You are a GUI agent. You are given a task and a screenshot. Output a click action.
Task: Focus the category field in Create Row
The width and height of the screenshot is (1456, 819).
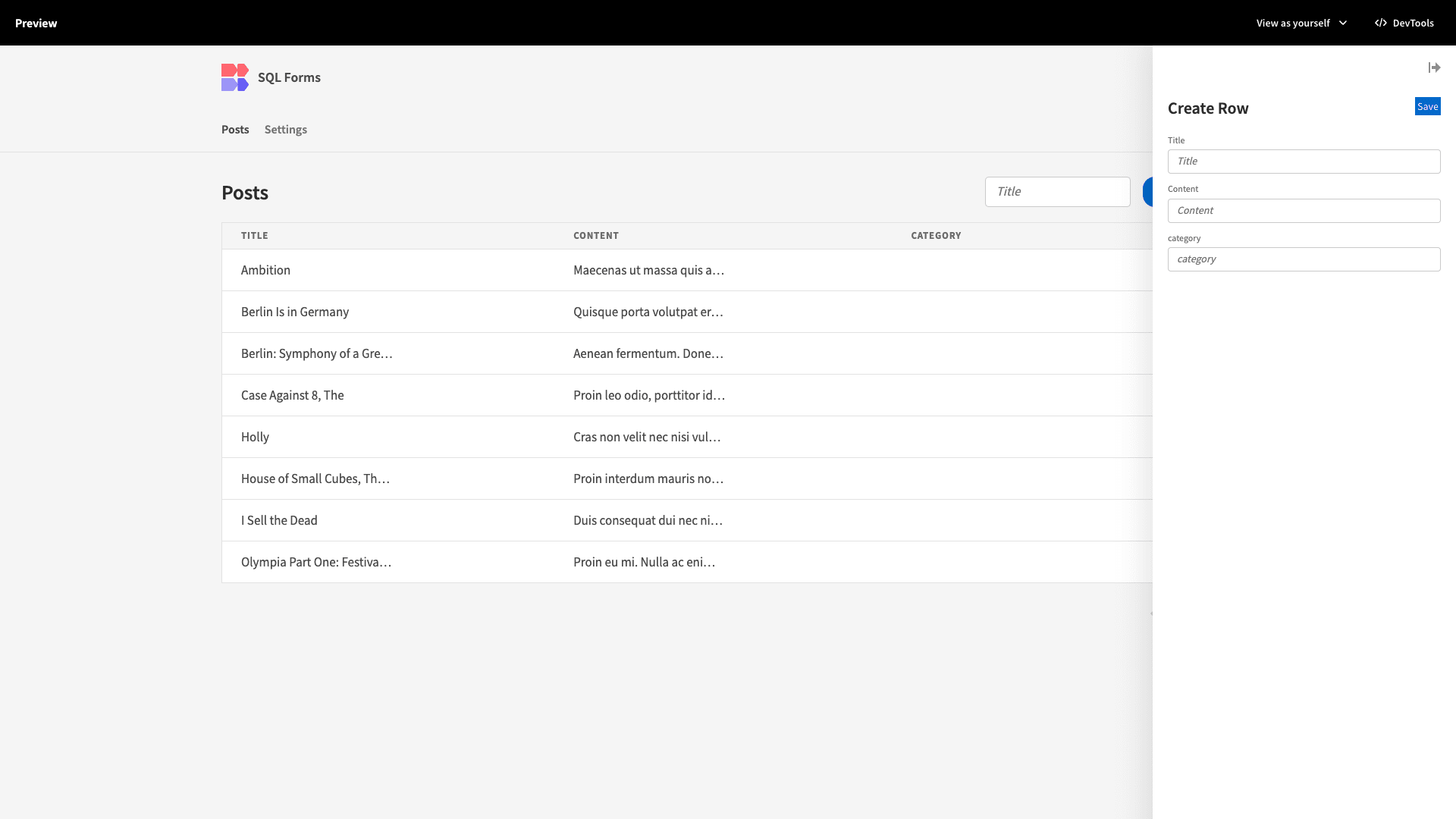click(1304, 259)
